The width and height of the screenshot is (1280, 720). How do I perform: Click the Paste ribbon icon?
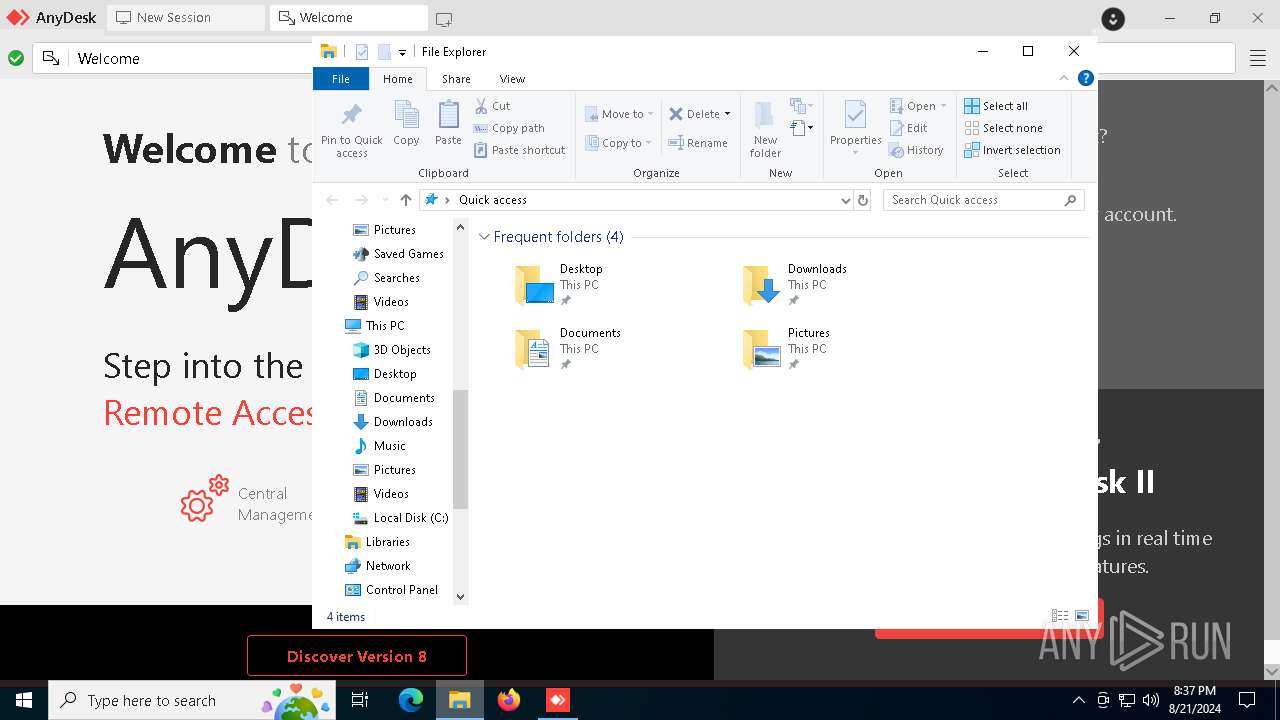(448, 123)
